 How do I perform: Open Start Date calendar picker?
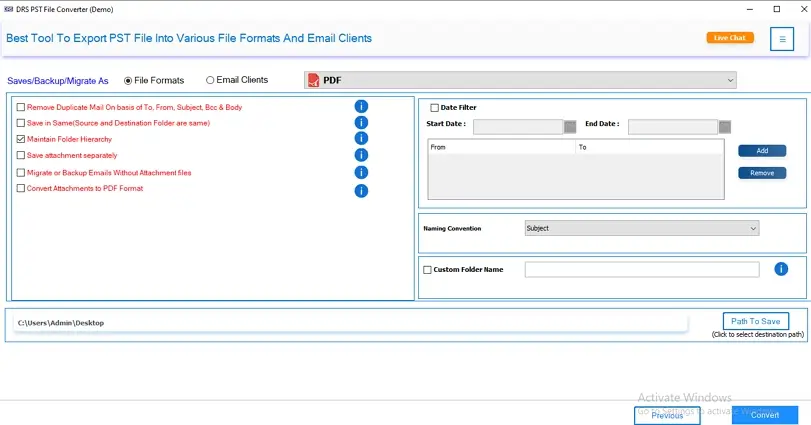click(570, 127)
